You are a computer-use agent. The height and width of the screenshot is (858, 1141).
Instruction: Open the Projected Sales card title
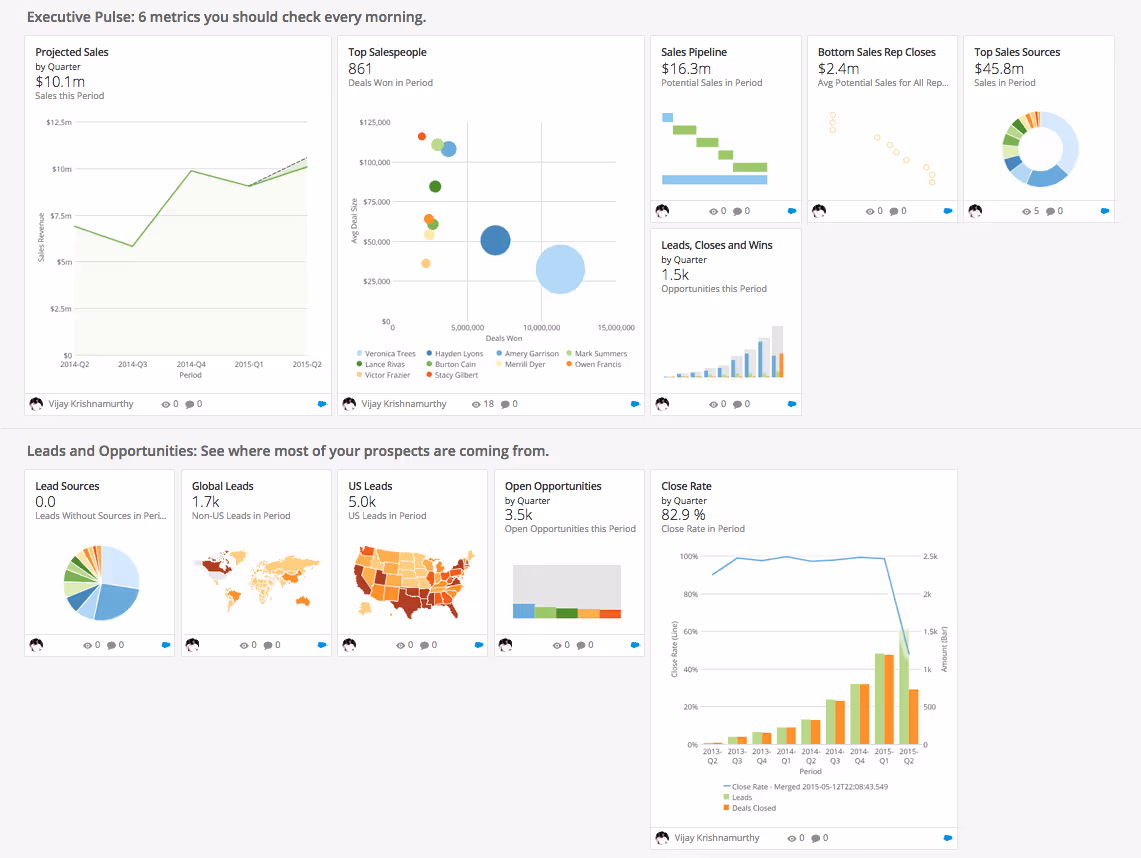(71, 52)
